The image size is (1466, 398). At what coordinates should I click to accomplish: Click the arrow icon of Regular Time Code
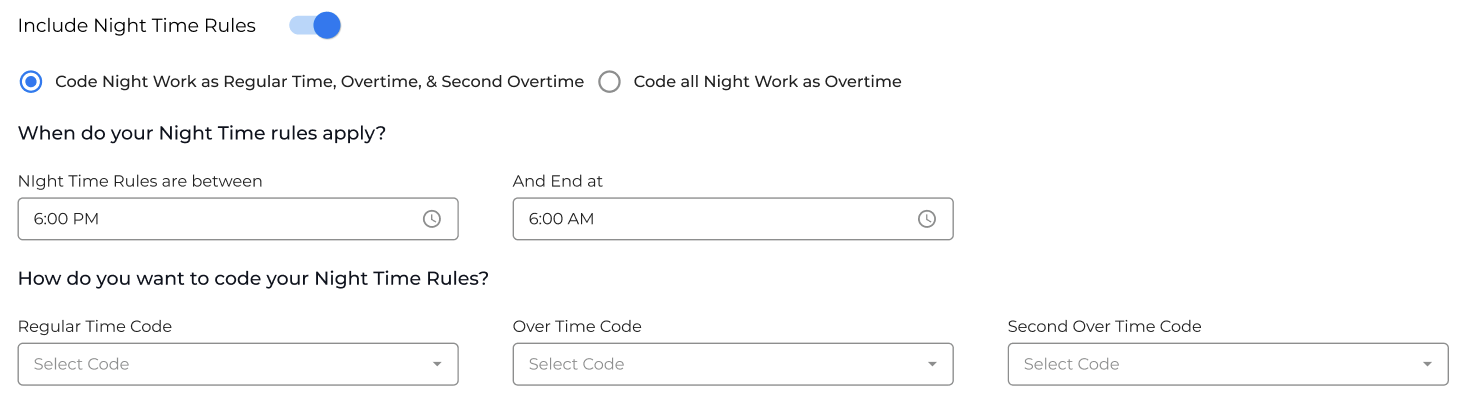(437, 364)
